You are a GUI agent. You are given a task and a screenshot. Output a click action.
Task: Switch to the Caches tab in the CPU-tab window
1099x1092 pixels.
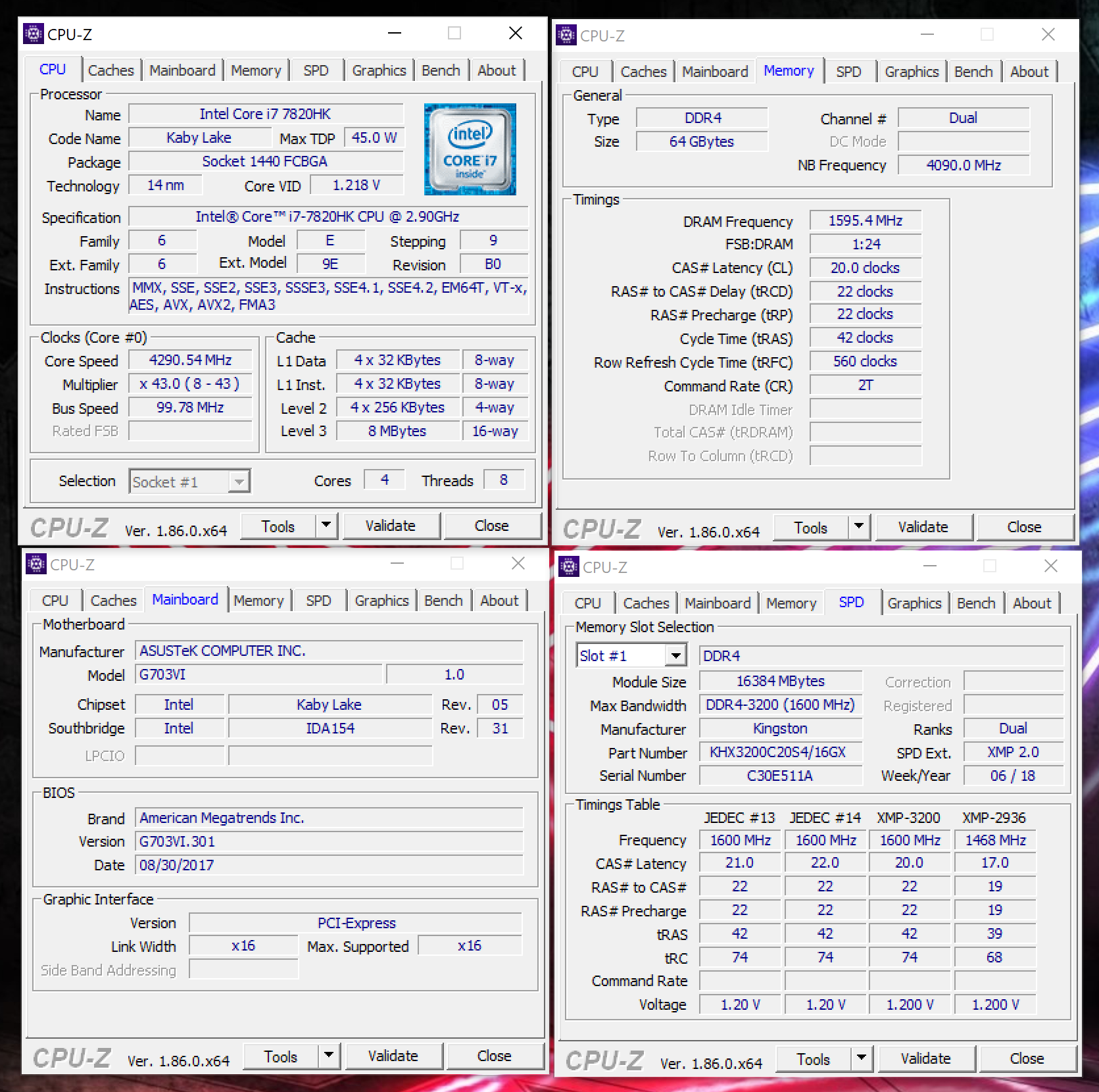111,70
